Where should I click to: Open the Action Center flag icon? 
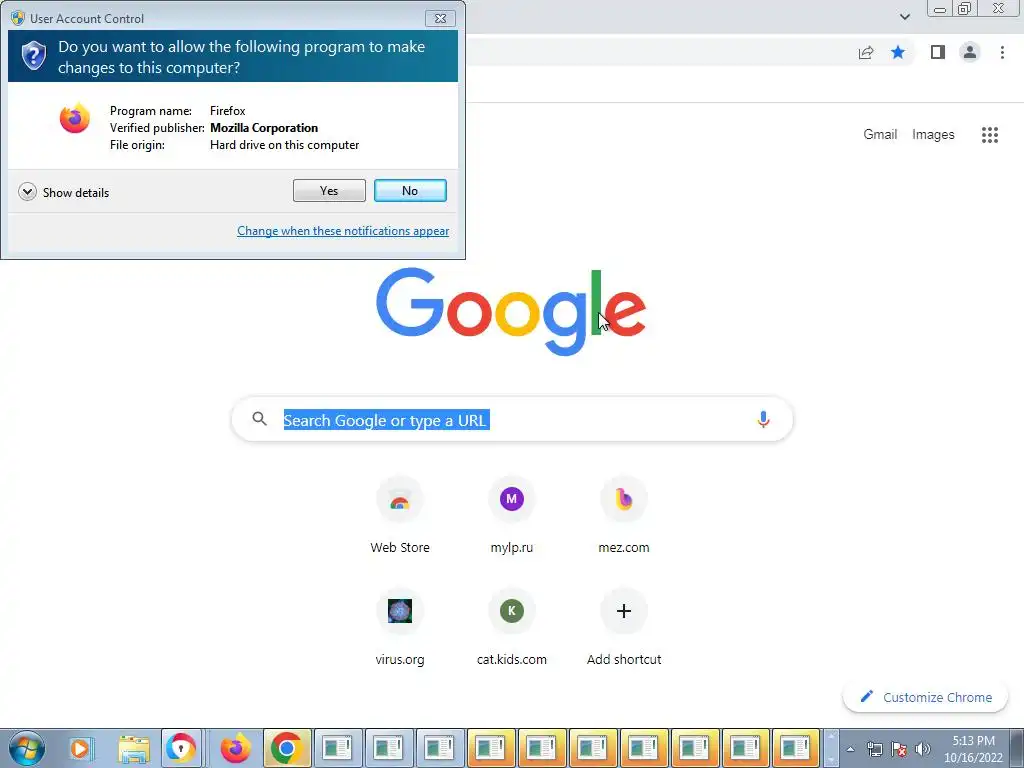(899, 749)
